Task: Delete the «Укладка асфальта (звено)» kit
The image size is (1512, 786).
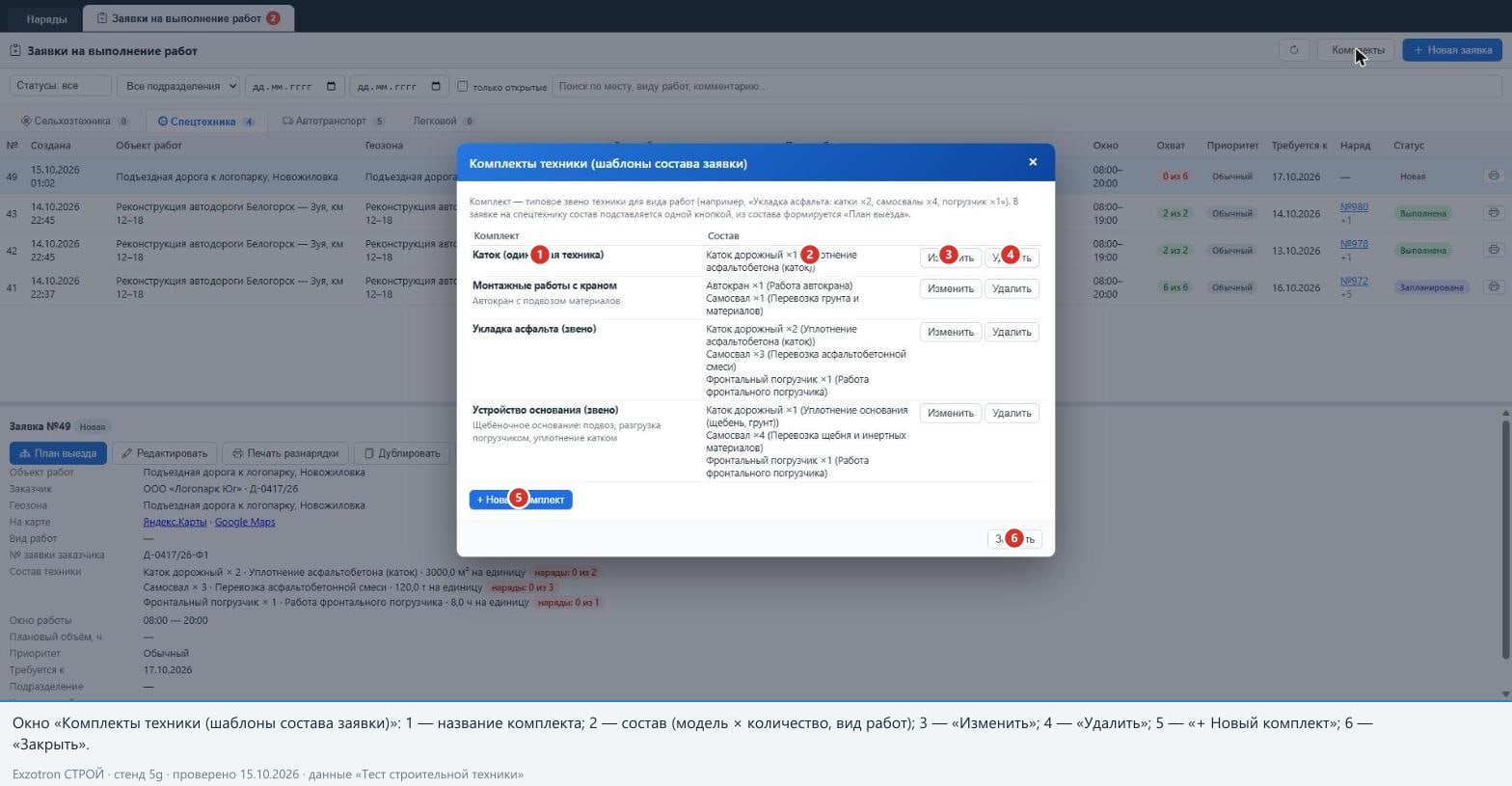Action: [x=1012, y=332]
